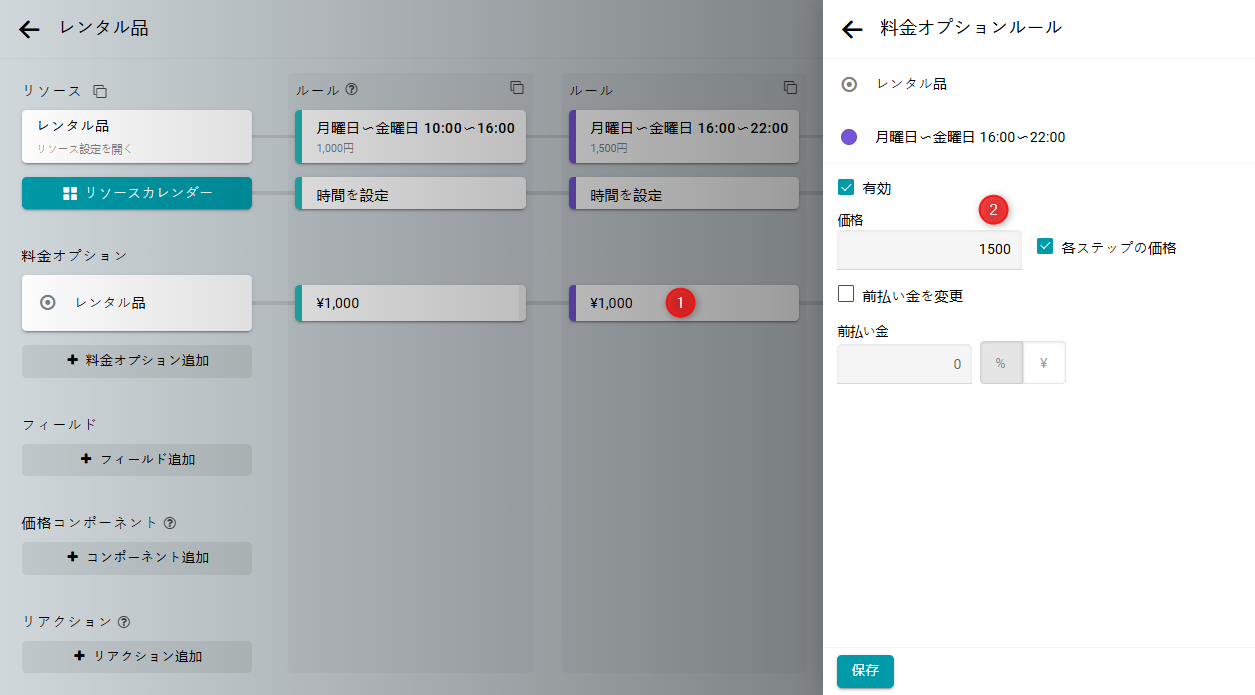
Task: Click 時間を設定 under the 10:00〜16:00 rule
Action: [x=411, y=194]
